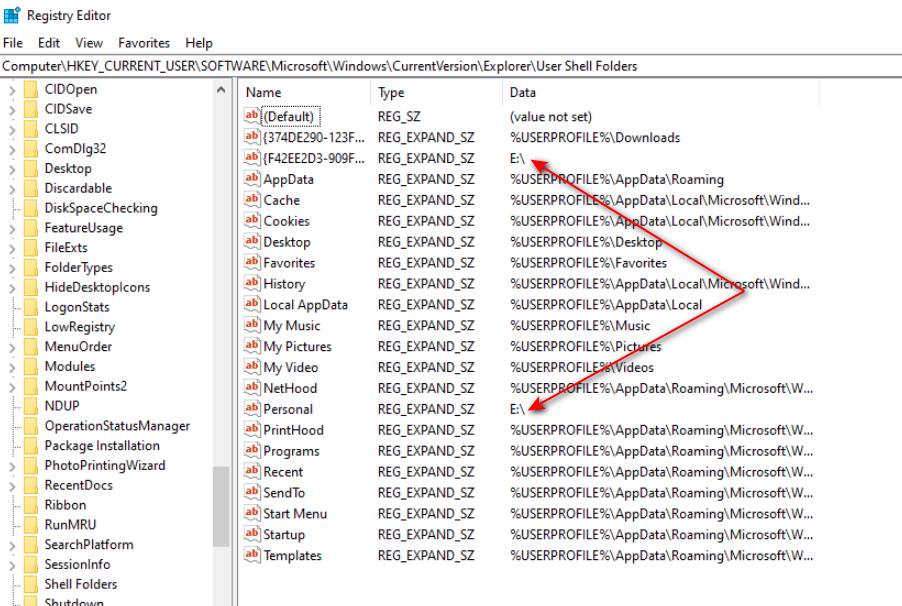Expand the Discardable key
The width and height of the screenshot is (902, 606).
[12, 189]
